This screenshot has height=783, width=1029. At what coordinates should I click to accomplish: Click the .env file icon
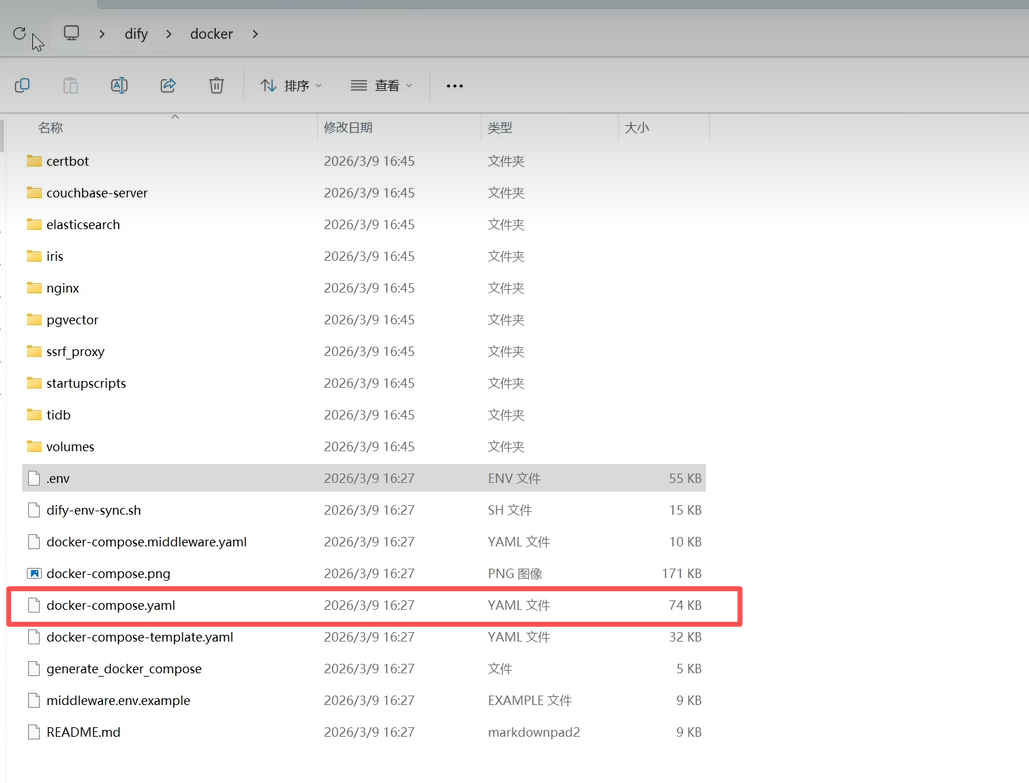pyautogui.click(x=34, y=478)
